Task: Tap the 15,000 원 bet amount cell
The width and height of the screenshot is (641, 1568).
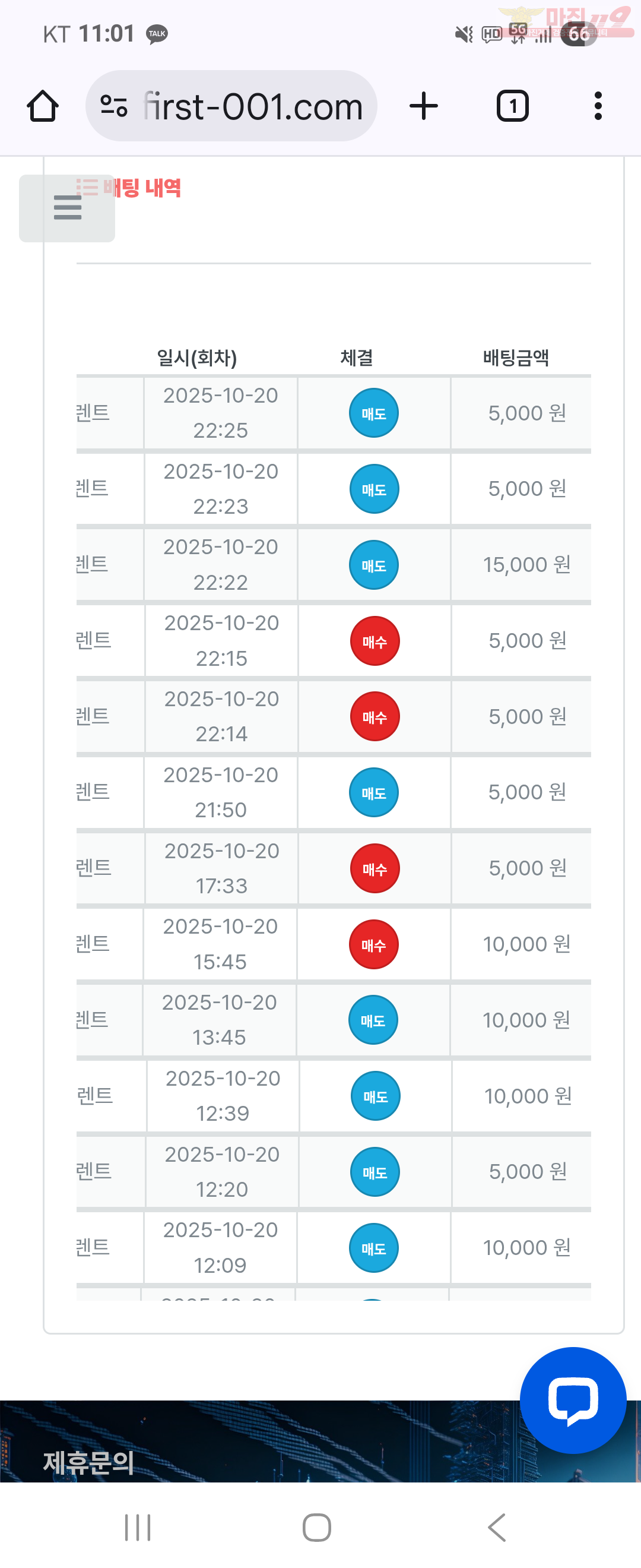Action: pos(526,565)
